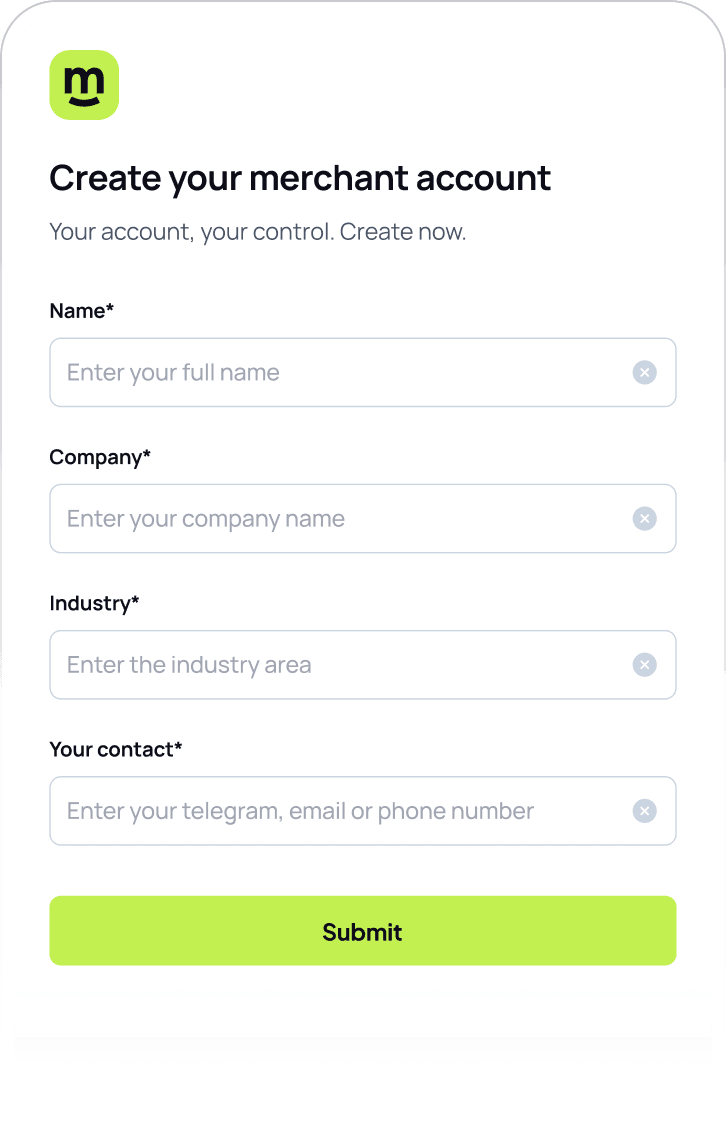Screen dimensions: 726x1125
Task: Click the Name* field label
Action: click(82, 311)
